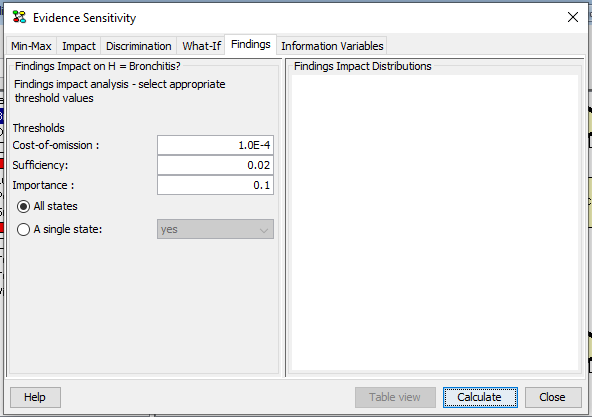592x417 pixels.
Task: Run the analysis with Calculate button
Action: click(480, 397)
